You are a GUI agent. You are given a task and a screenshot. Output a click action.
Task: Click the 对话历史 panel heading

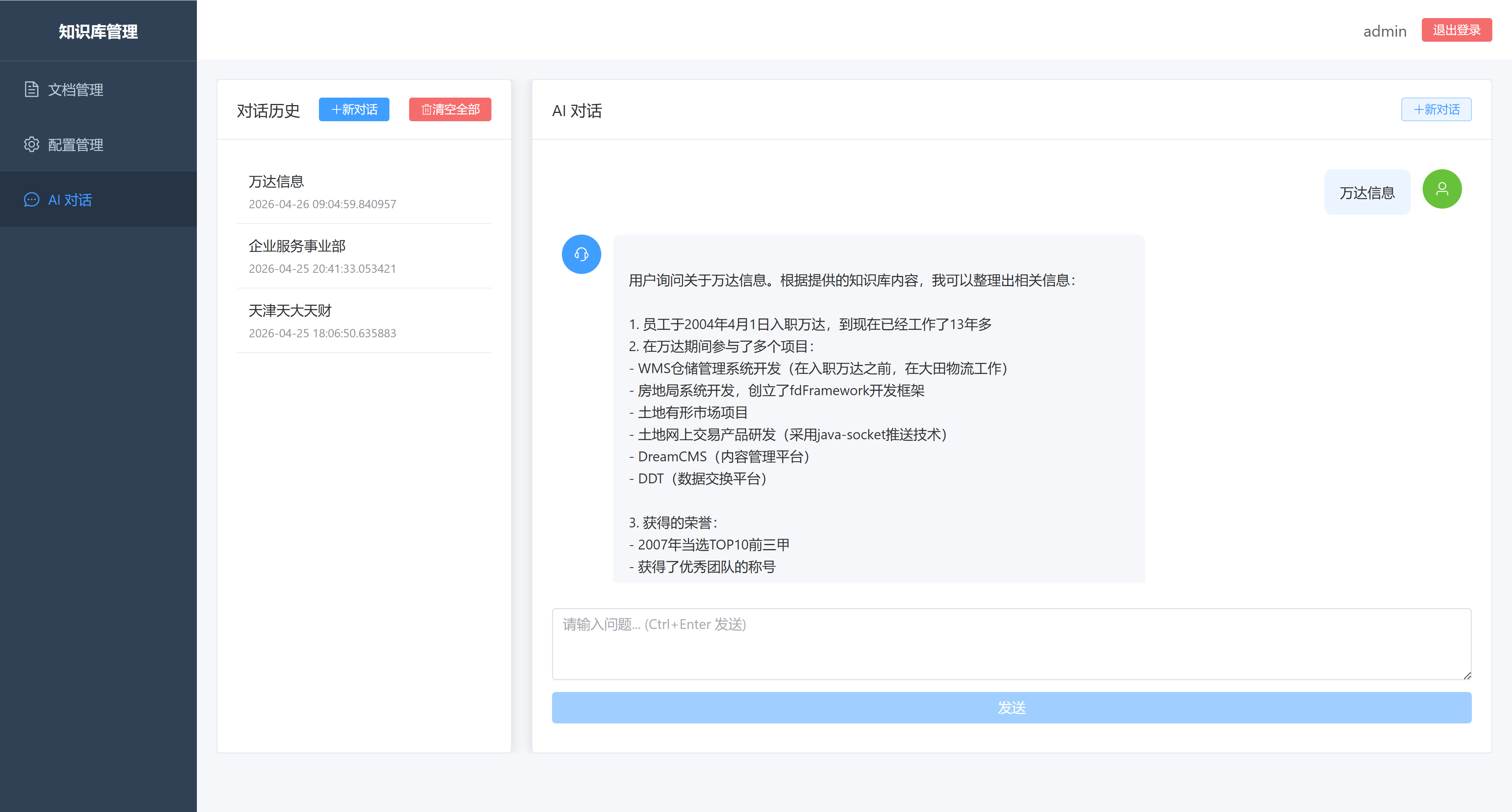[268, 110]
